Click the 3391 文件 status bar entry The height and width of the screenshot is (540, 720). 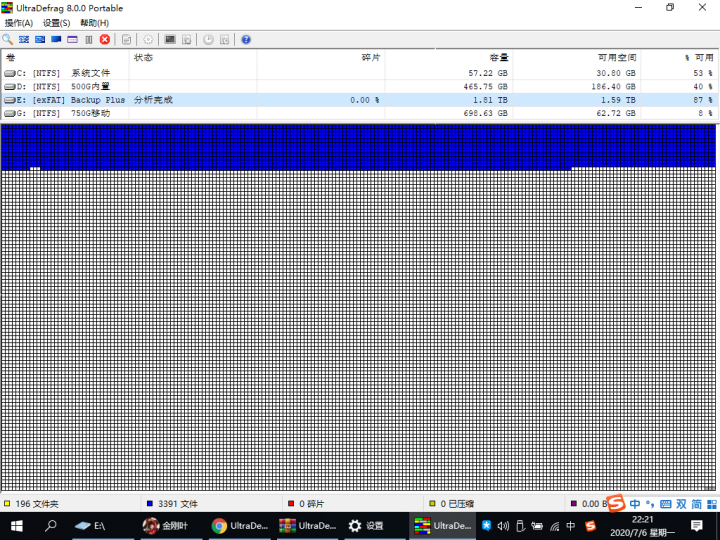pos(178,504)
